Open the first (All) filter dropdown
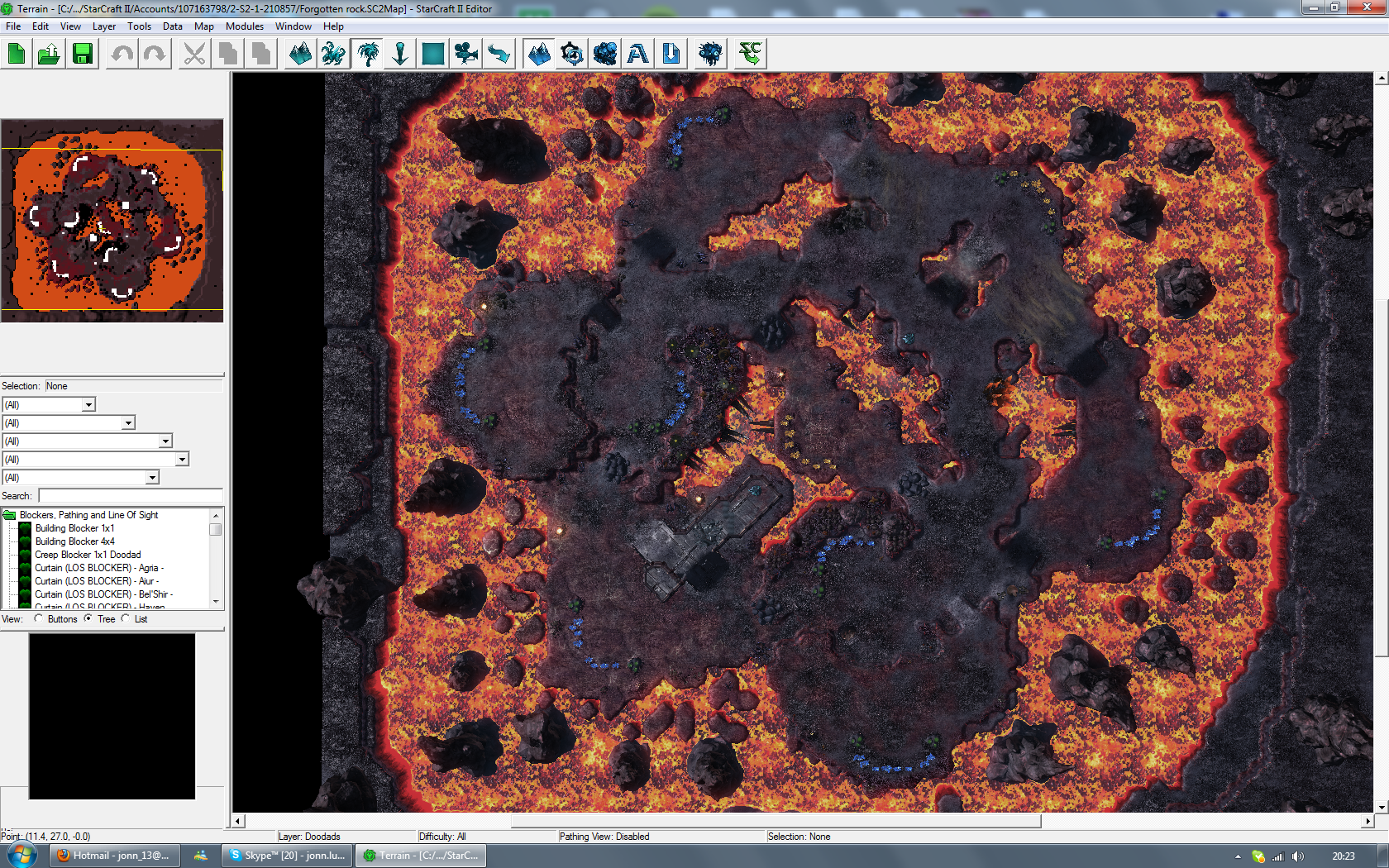 [88, 405]
